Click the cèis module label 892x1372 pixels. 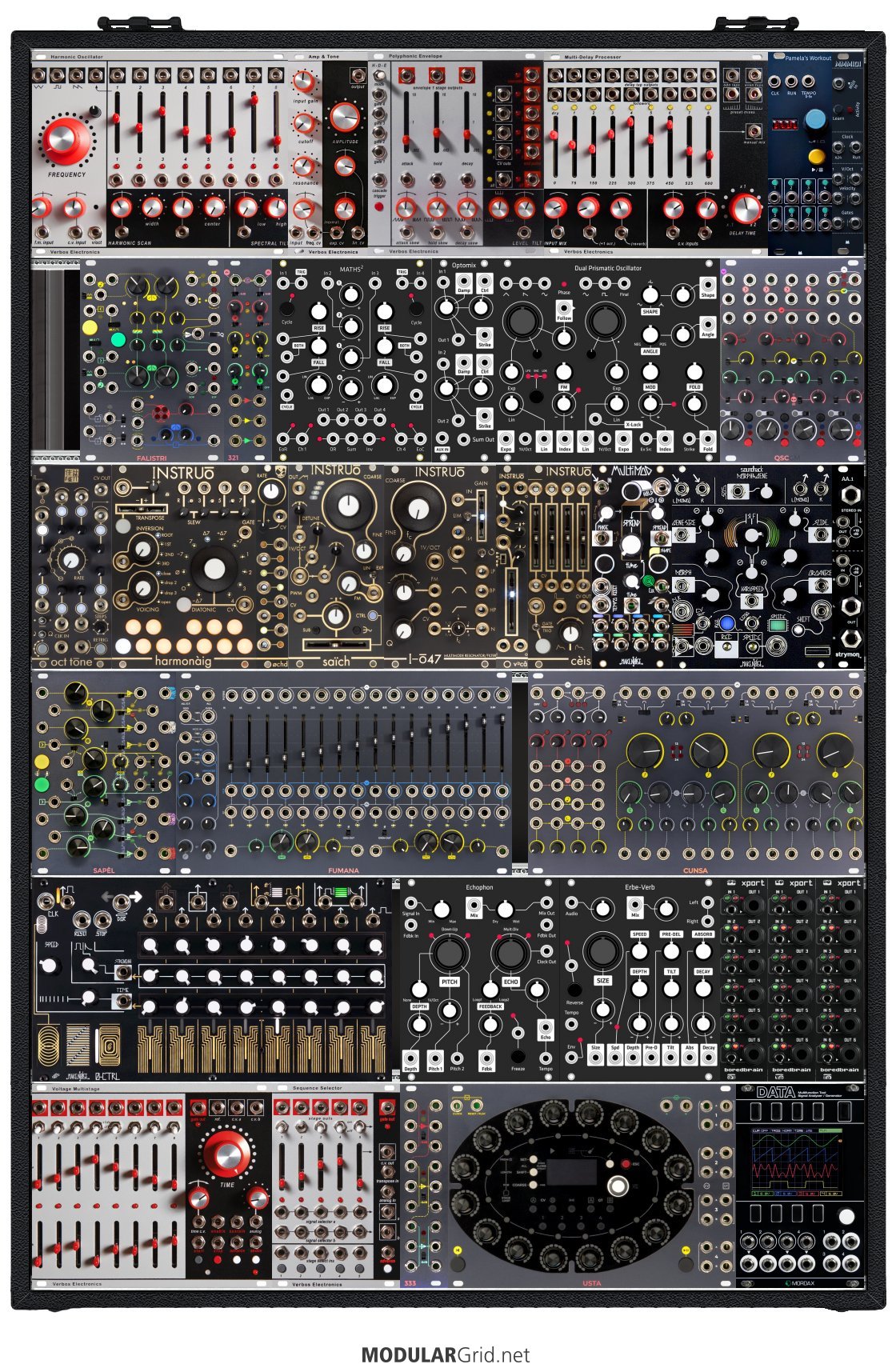point(580,662)
